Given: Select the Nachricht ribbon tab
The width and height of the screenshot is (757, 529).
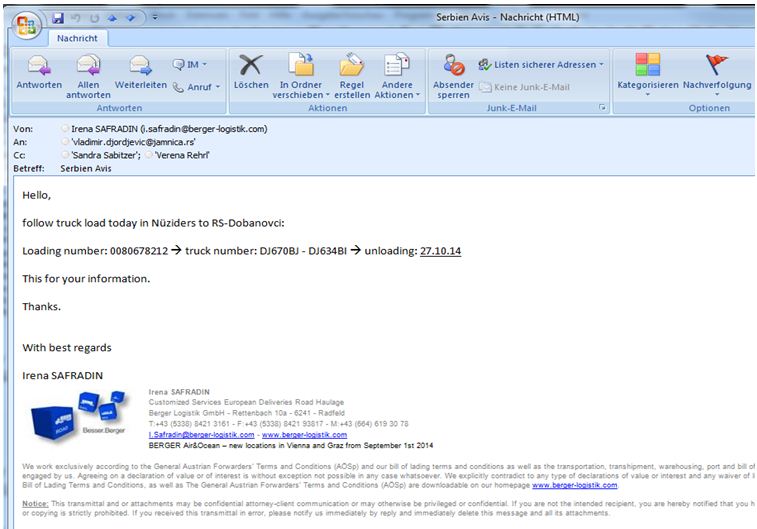Looking at the screenshot, I should click(77, 38).
